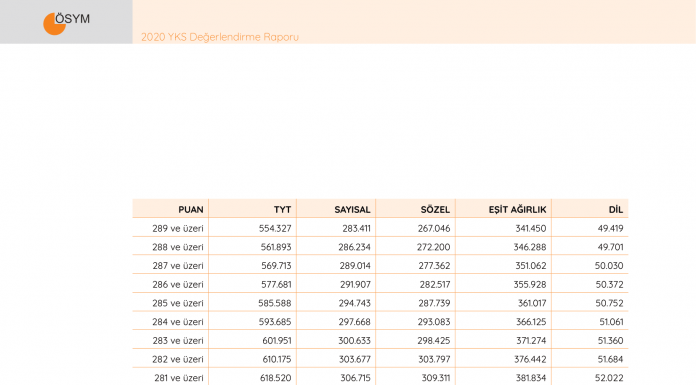
Task: Select the 288 ve üzeri row label
Action: point(178,247)
